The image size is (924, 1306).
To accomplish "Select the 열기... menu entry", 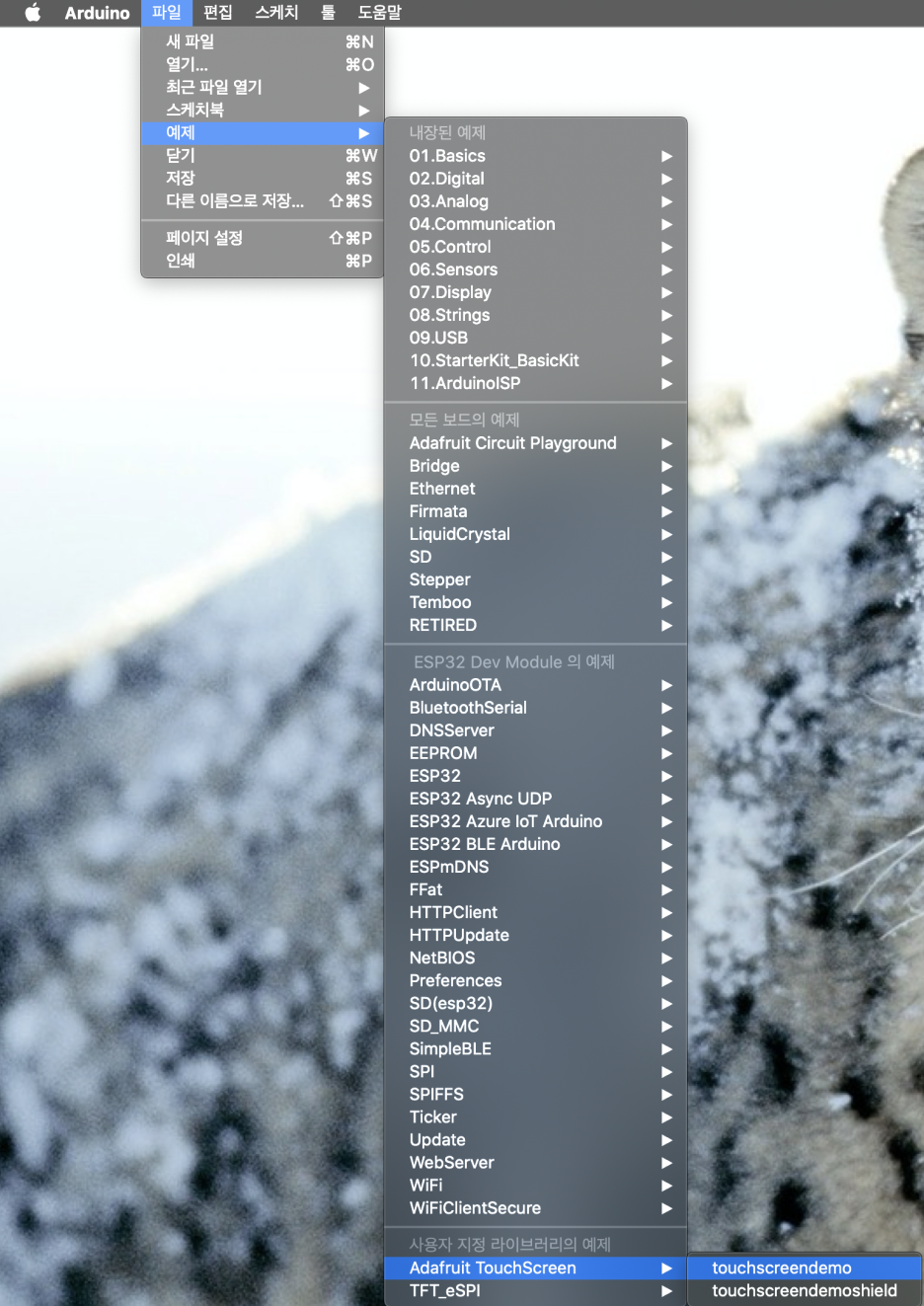I will (x=263, y=64).
